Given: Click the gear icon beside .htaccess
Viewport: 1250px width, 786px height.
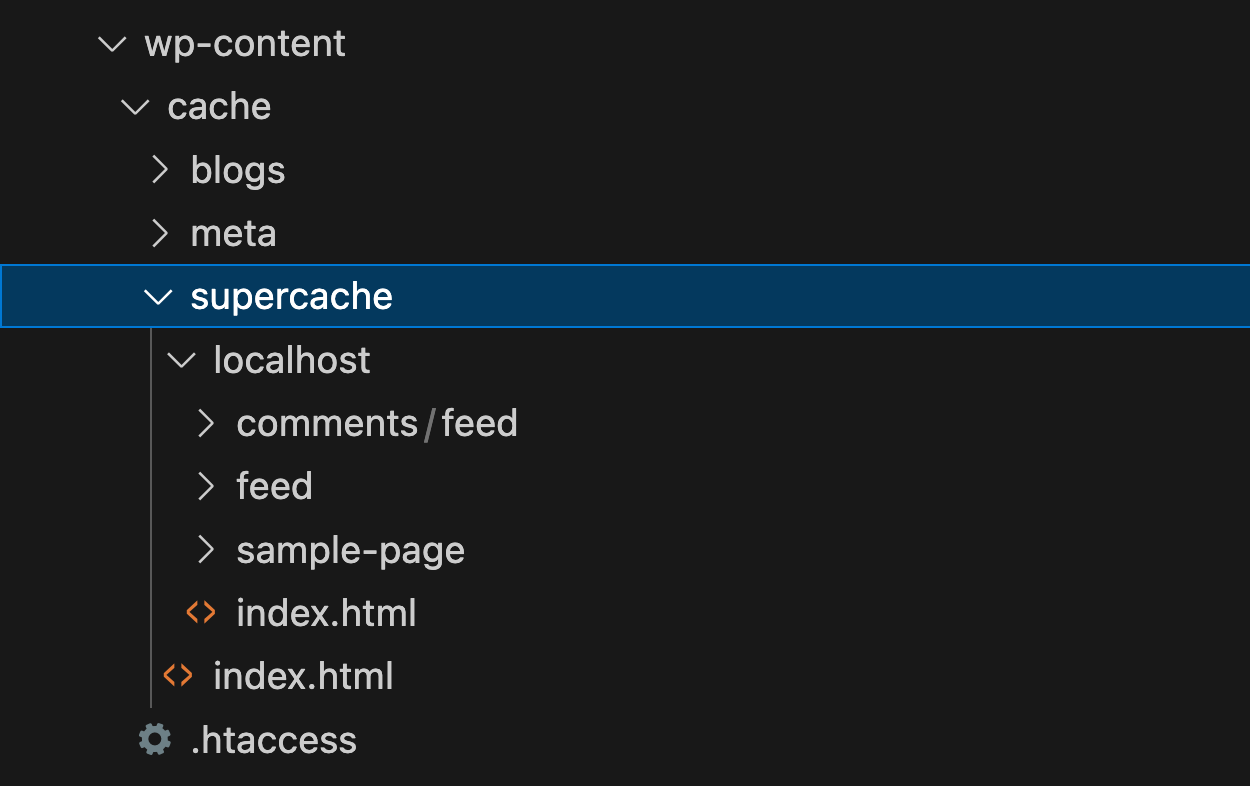Looking at the screenshot, I should point(155,740).
